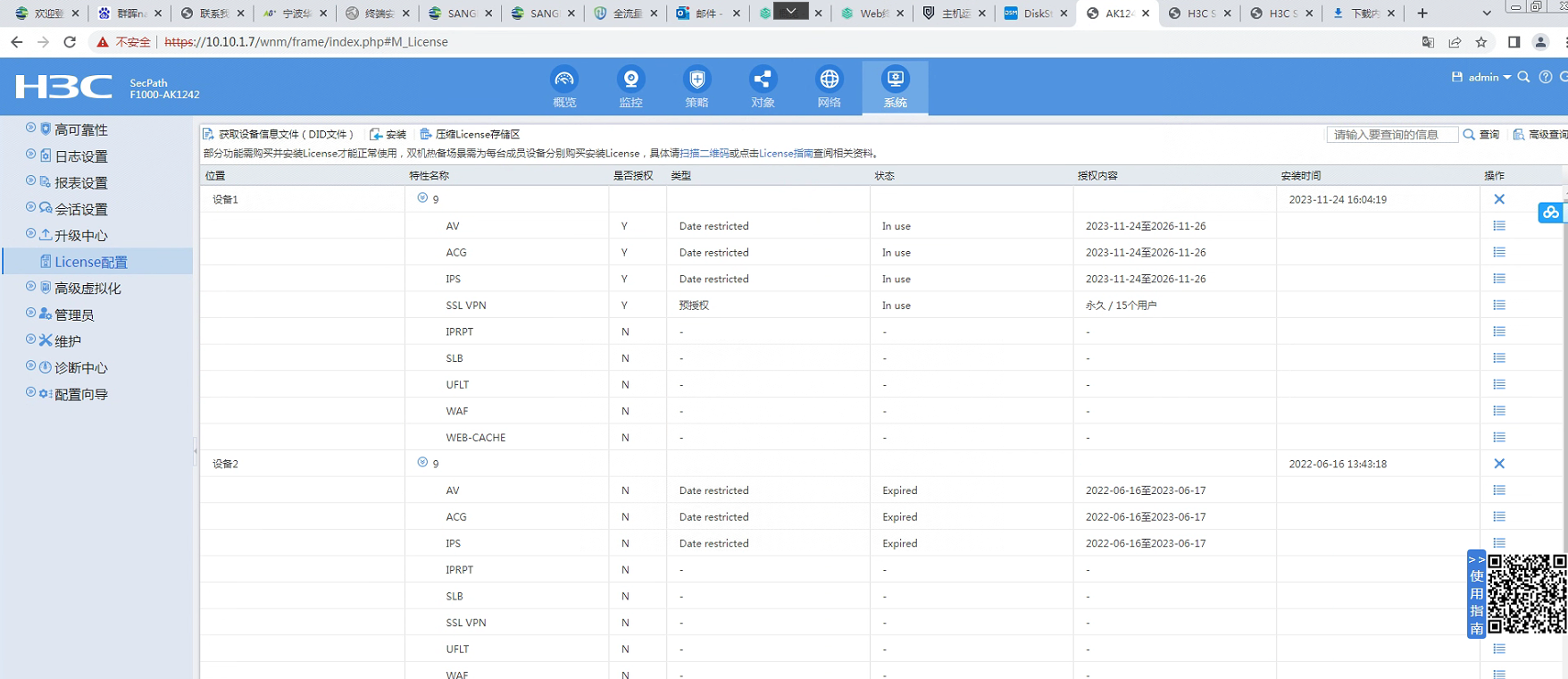View details of 设备1 AV license
The width and height of the screenshot is (1568, 679).
click(x=1499, y=226)
